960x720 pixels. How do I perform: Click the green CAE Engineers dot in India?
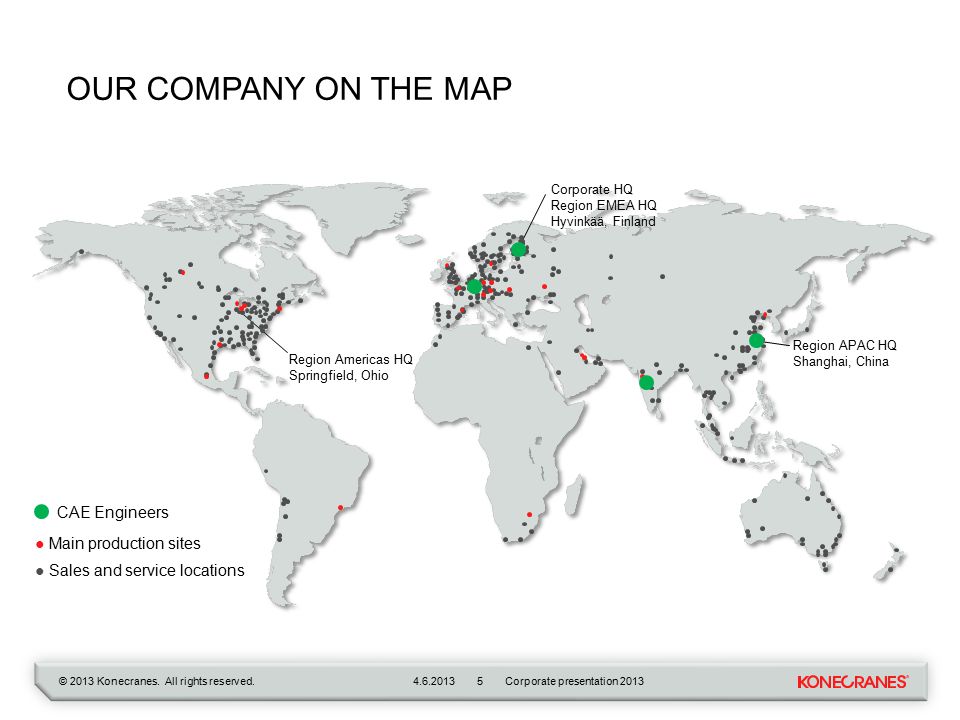(x=646, y=383)
